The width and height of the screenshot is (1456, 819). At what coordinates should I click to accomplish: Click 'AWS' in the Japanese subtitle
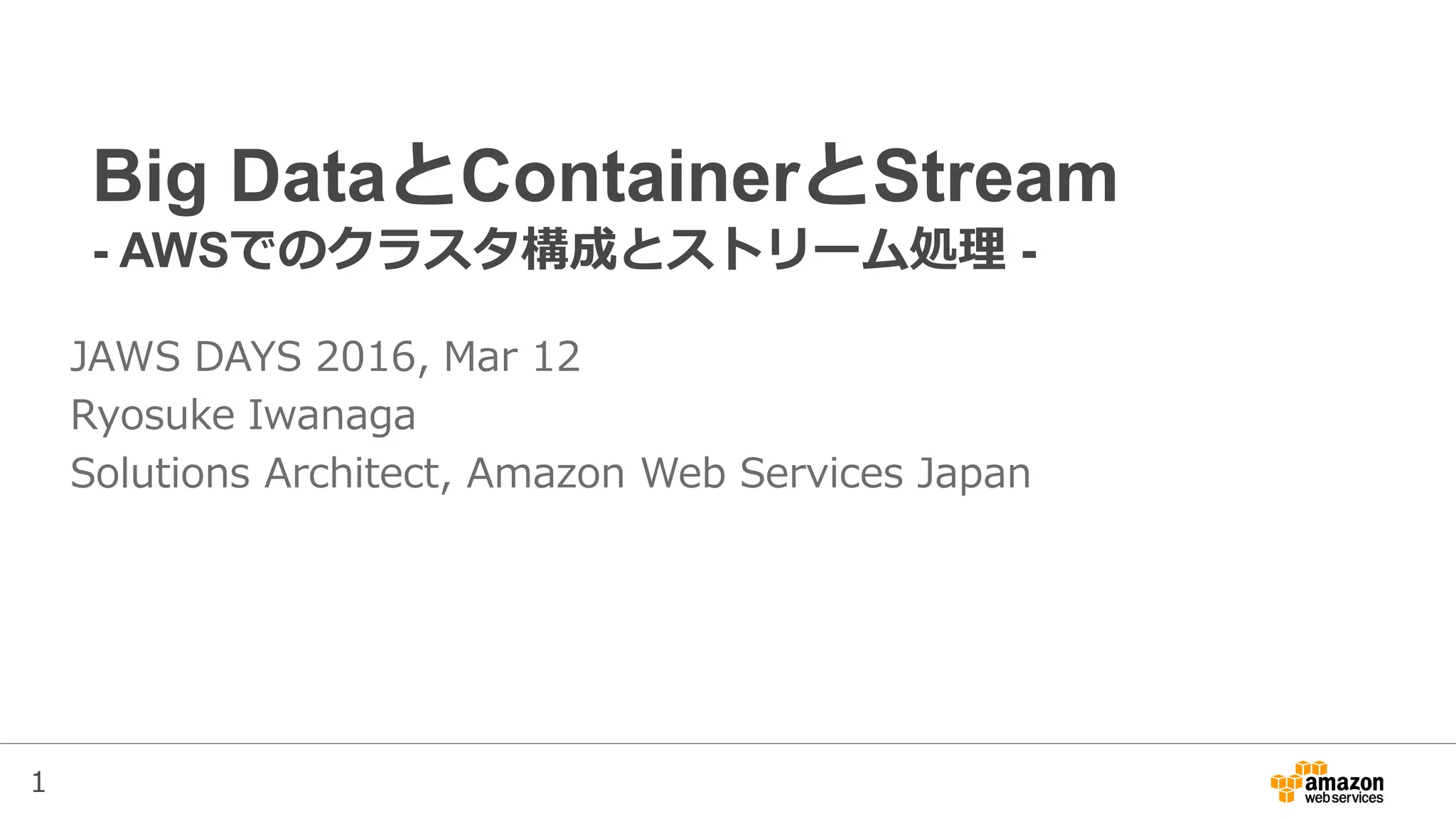[x=173, y=251]
